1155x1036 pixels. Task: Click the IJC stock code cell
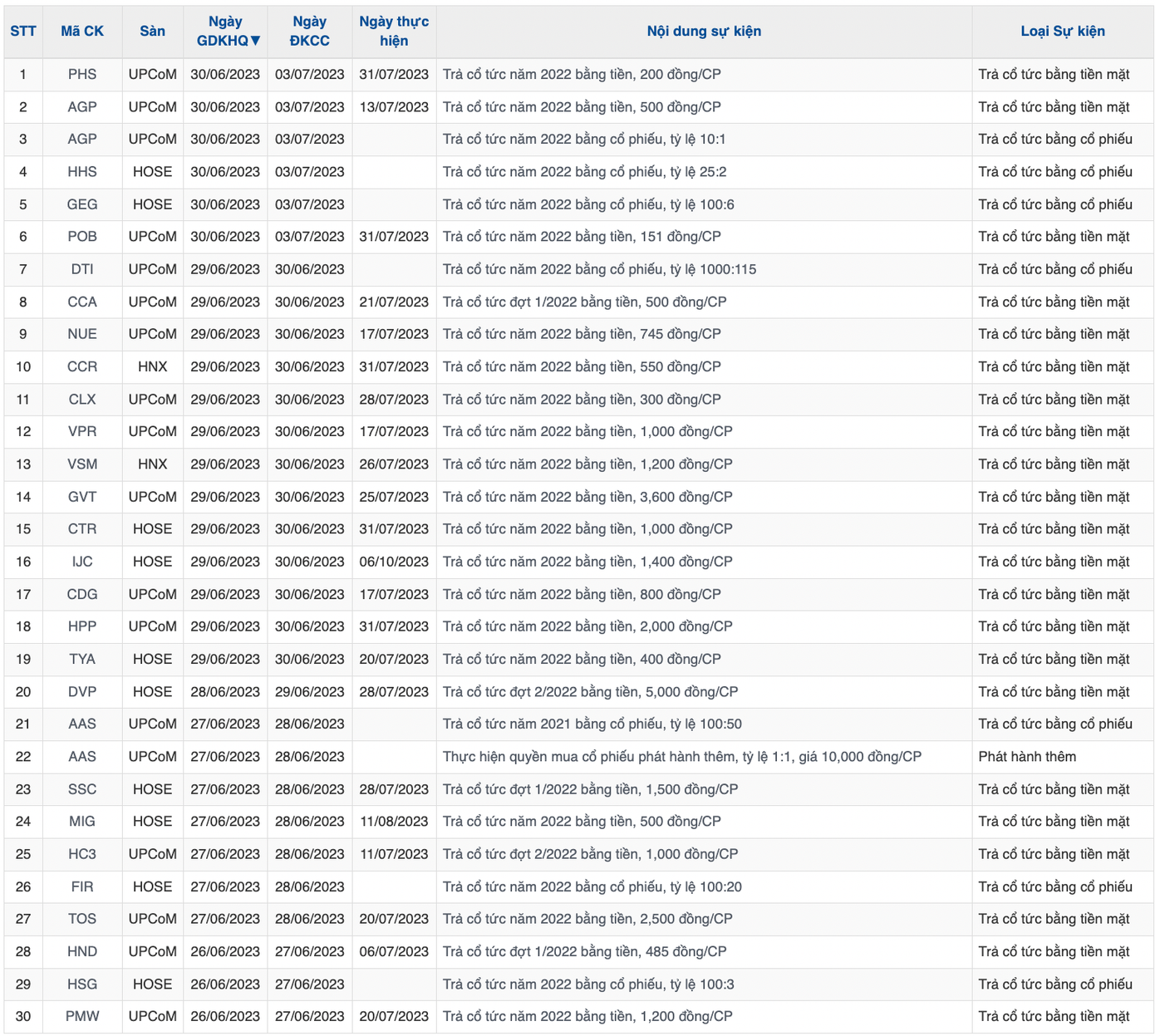tap(82, 562)
